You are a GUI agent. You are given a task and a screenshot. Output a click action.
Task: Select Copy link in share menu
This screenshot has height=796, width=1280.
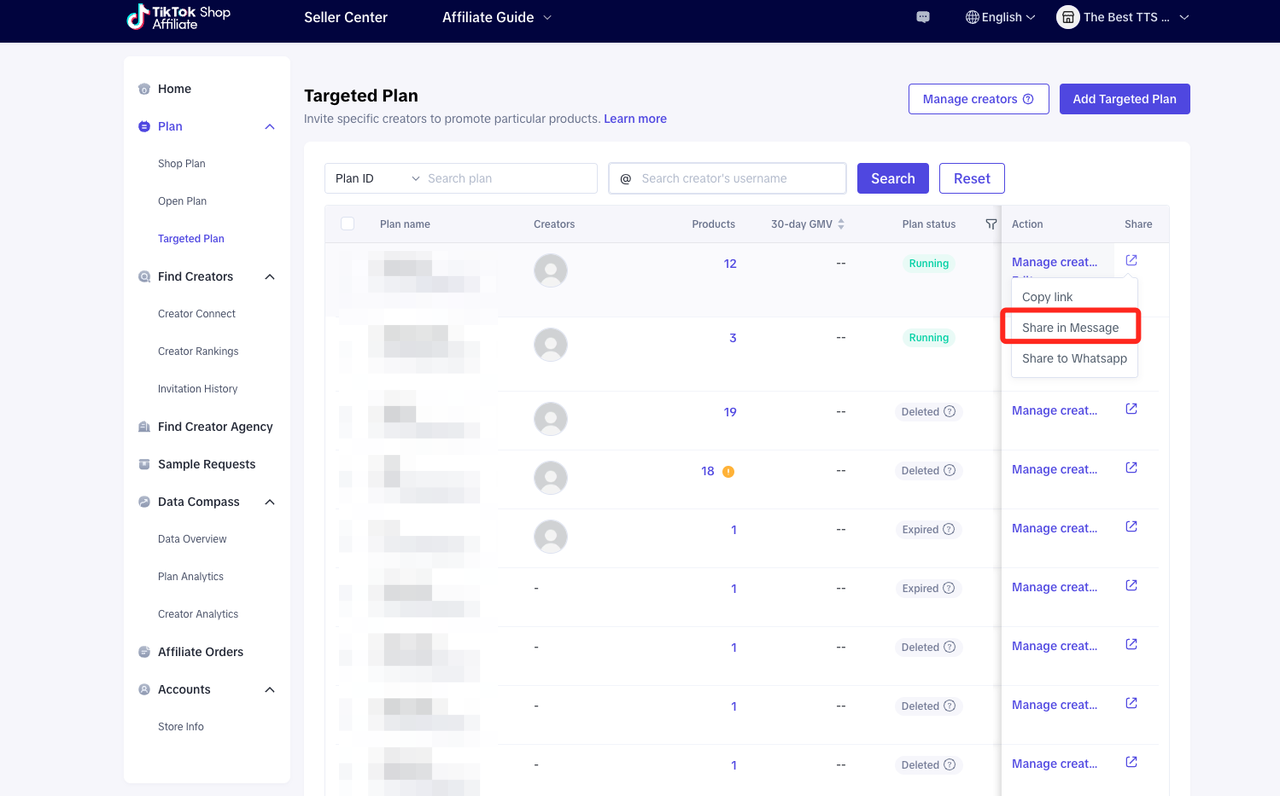pyautogui.click(x=1047, y=297)
